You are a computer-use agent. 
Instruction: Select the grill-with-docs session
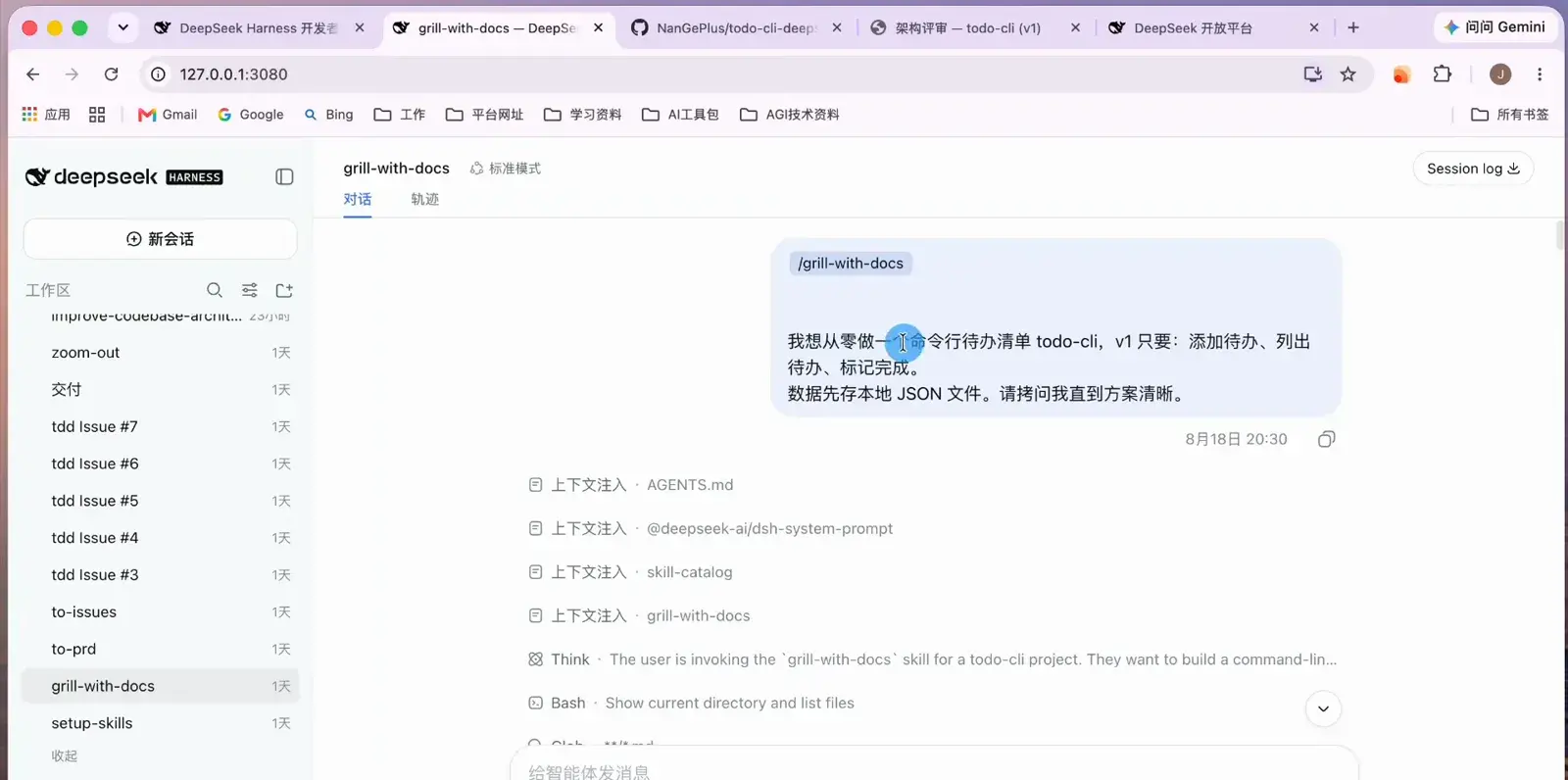click(160, 686)
